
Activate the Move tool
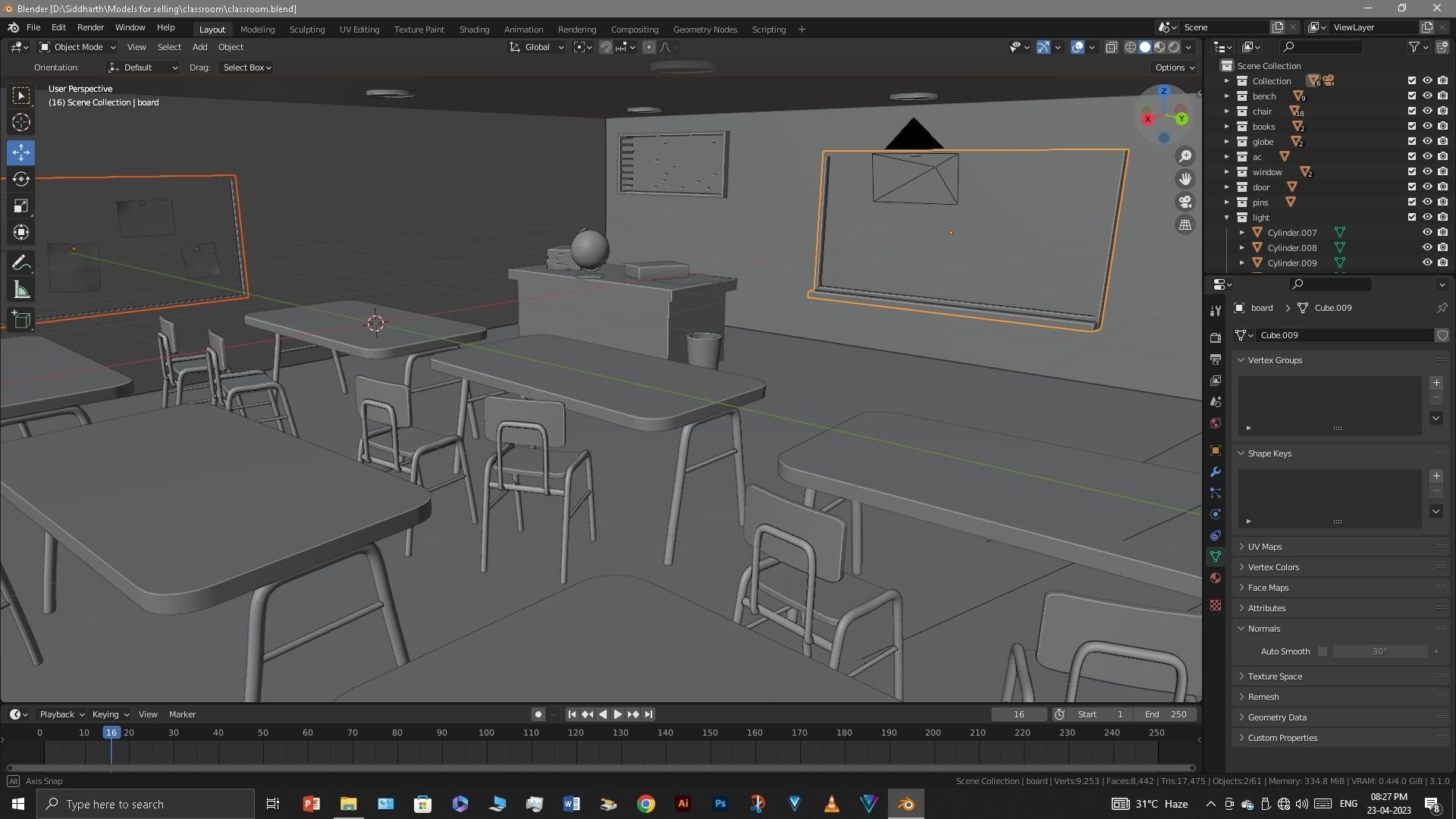(x=21, y=152)
